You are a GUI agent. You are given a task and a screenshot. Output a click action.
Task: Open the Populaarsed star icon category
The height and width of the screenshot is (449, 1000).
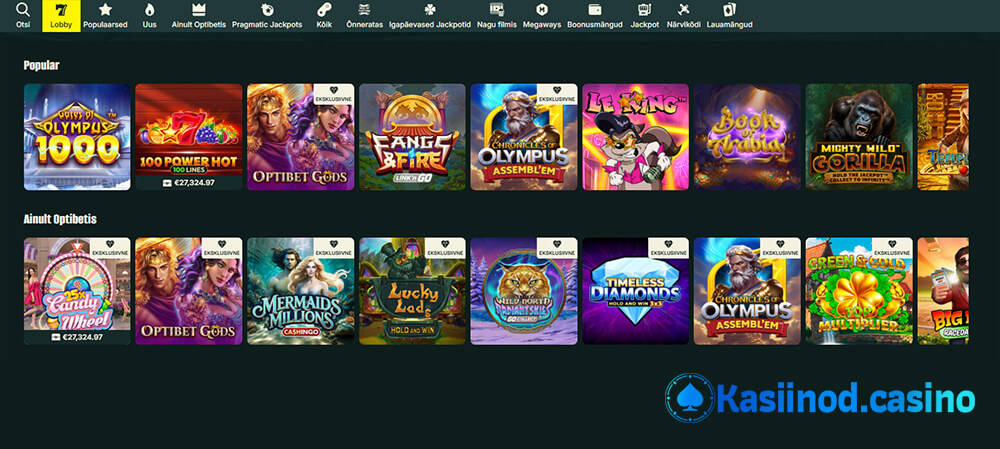(x=105, y=10)
